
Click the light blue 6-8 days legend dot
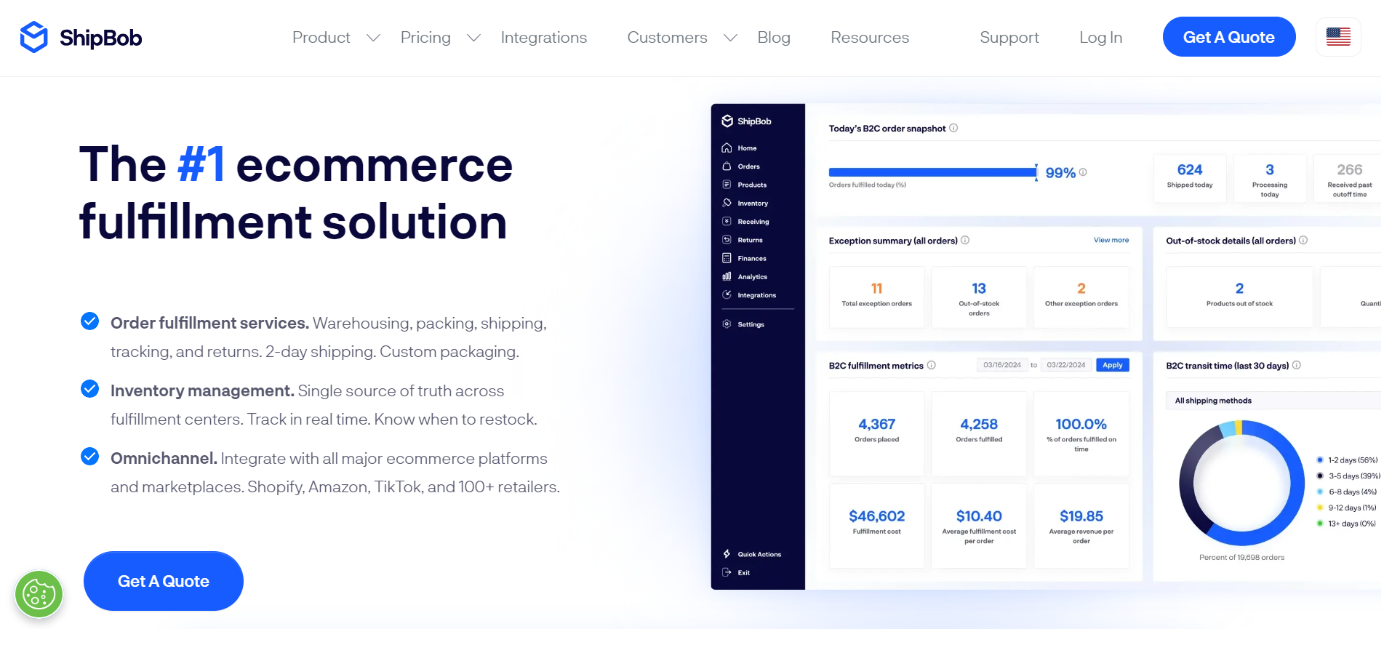(1320, 492)
